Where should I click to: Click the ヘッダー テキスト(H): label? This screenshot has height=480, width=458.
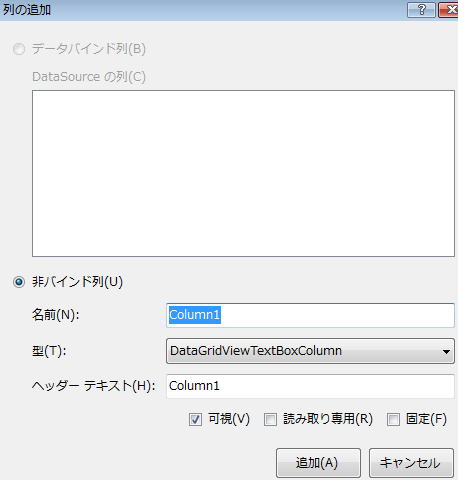[x=94, y=386]
